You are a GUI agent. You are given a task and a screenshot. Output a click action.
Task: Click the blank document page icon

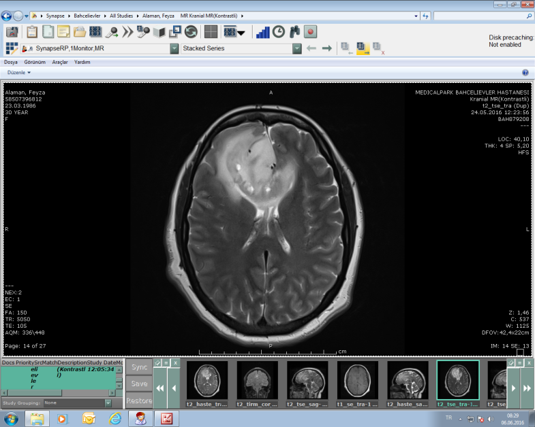pyautogui.click(x=48, y=32)
